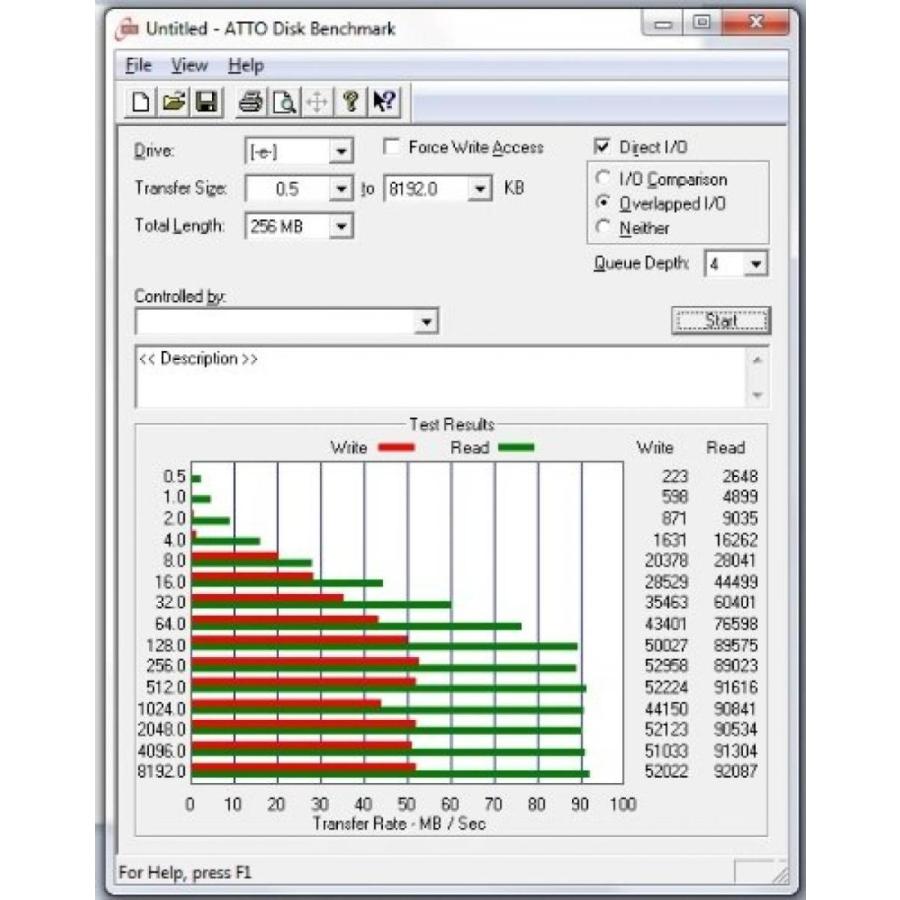Click the write value 20378
Screen dimensions: 900x900
pos(666,560)
